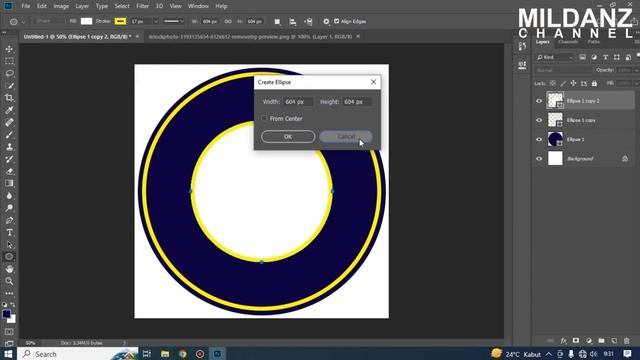Select the Lasso tool
The height and width of the screenshot is (360, 640).
(9, 73)
